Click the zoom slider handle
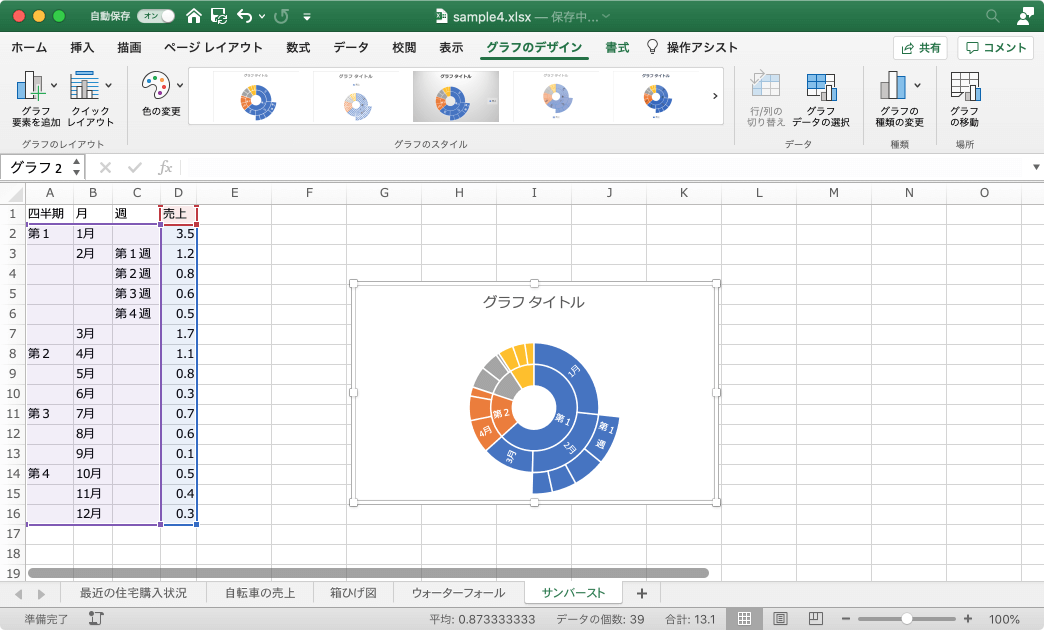The width and height of the screenshot is (1044, 630). point(906,619)
